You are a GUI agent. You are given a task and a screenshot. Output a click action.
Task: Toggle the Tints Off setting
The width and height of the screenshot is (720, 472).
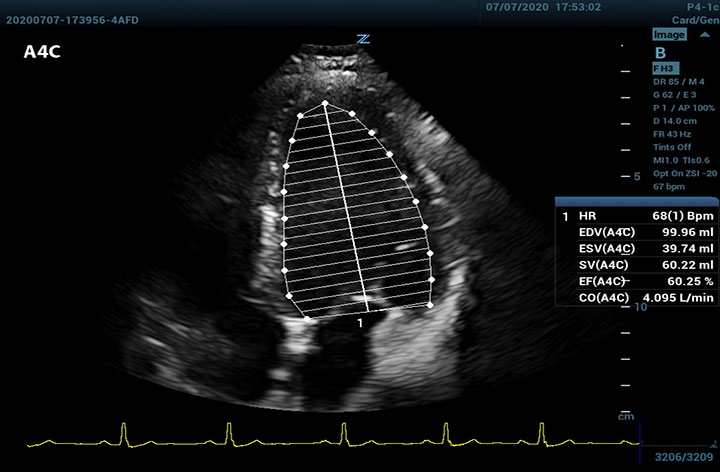(672, 147)
